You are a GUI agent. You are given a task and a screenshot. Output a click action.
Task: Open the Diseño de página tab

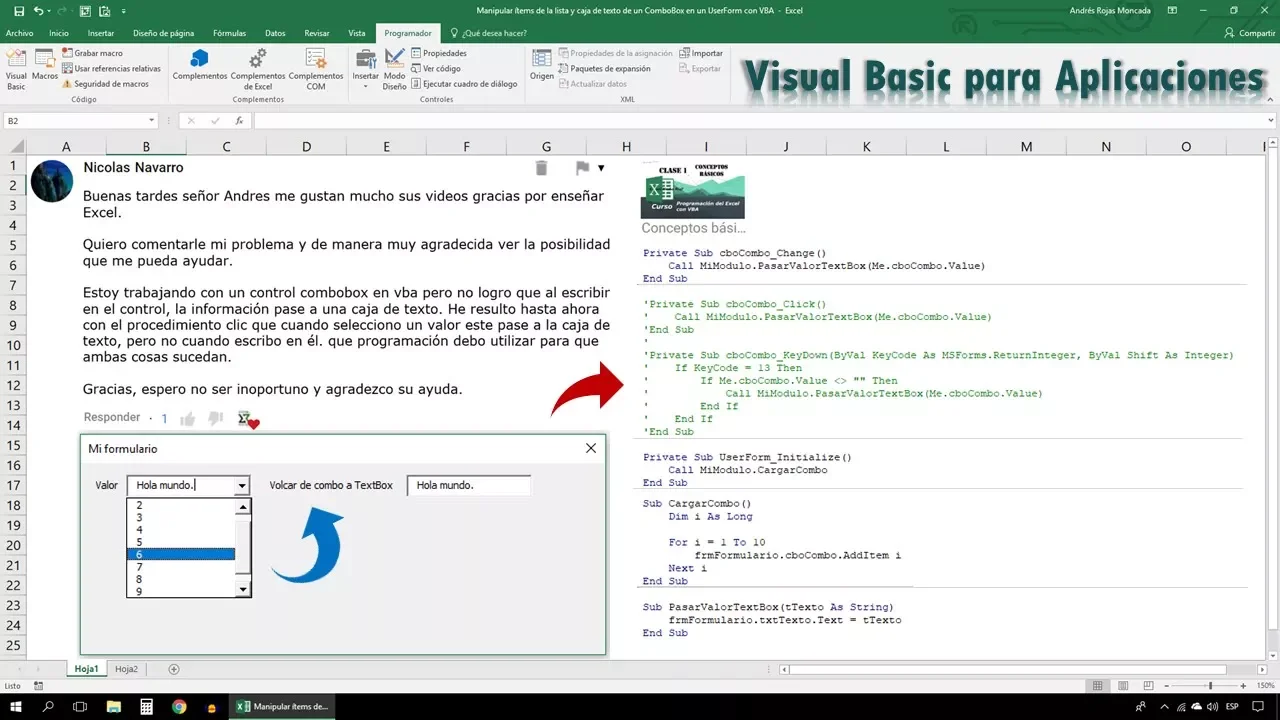click(x=165, y=33)
